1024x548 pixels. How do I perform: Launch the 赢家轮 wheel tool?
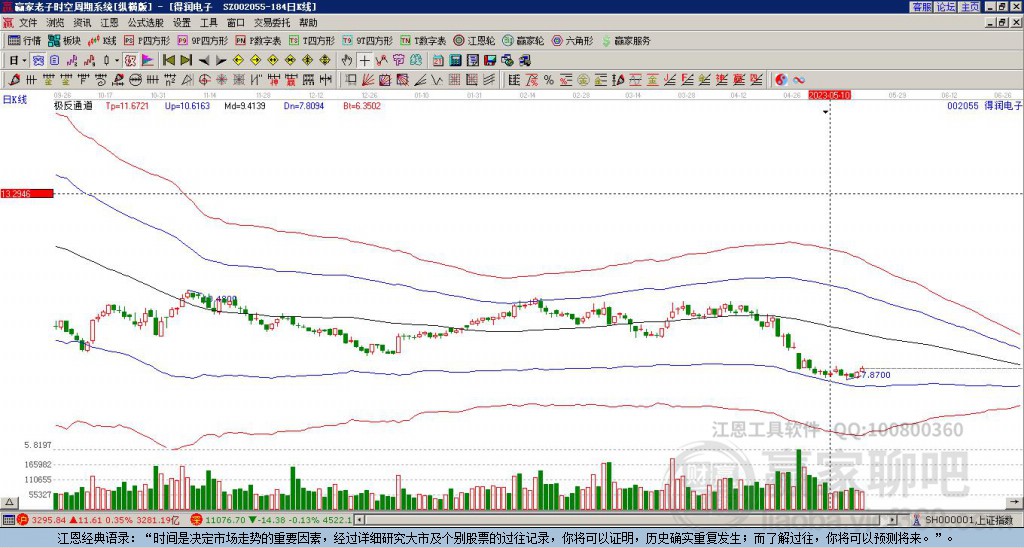click(x=523, y=40)
